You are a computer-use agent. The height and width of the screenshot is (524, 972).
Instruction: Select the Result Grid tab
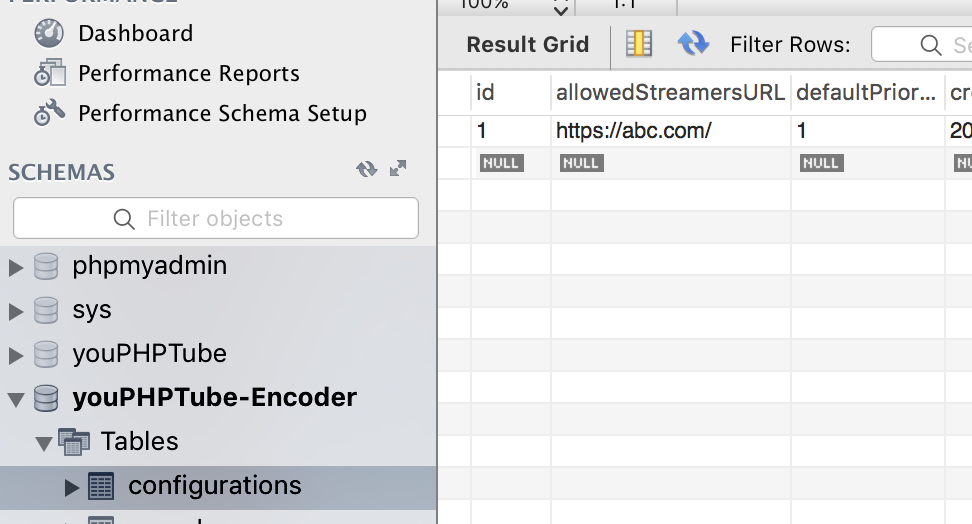point(528,45)
